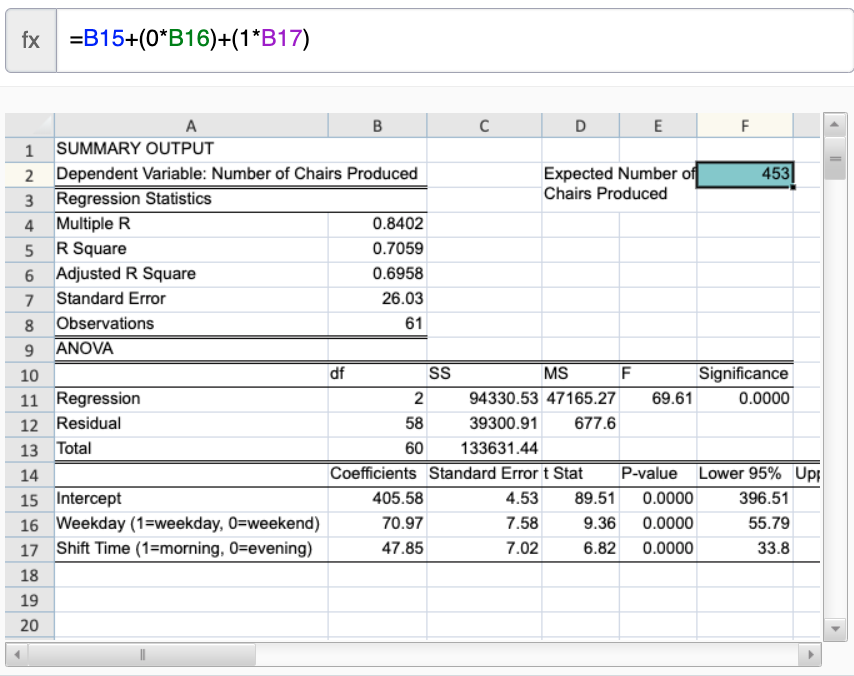Select column header A
854x676 pixels.
[190, 125]
